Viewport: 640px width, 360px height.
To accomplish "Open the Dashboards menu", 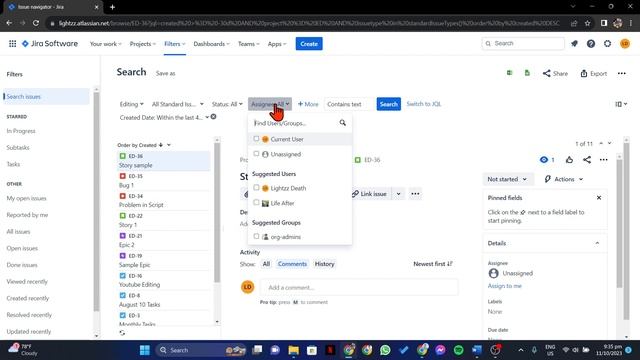I will point(211,44).
